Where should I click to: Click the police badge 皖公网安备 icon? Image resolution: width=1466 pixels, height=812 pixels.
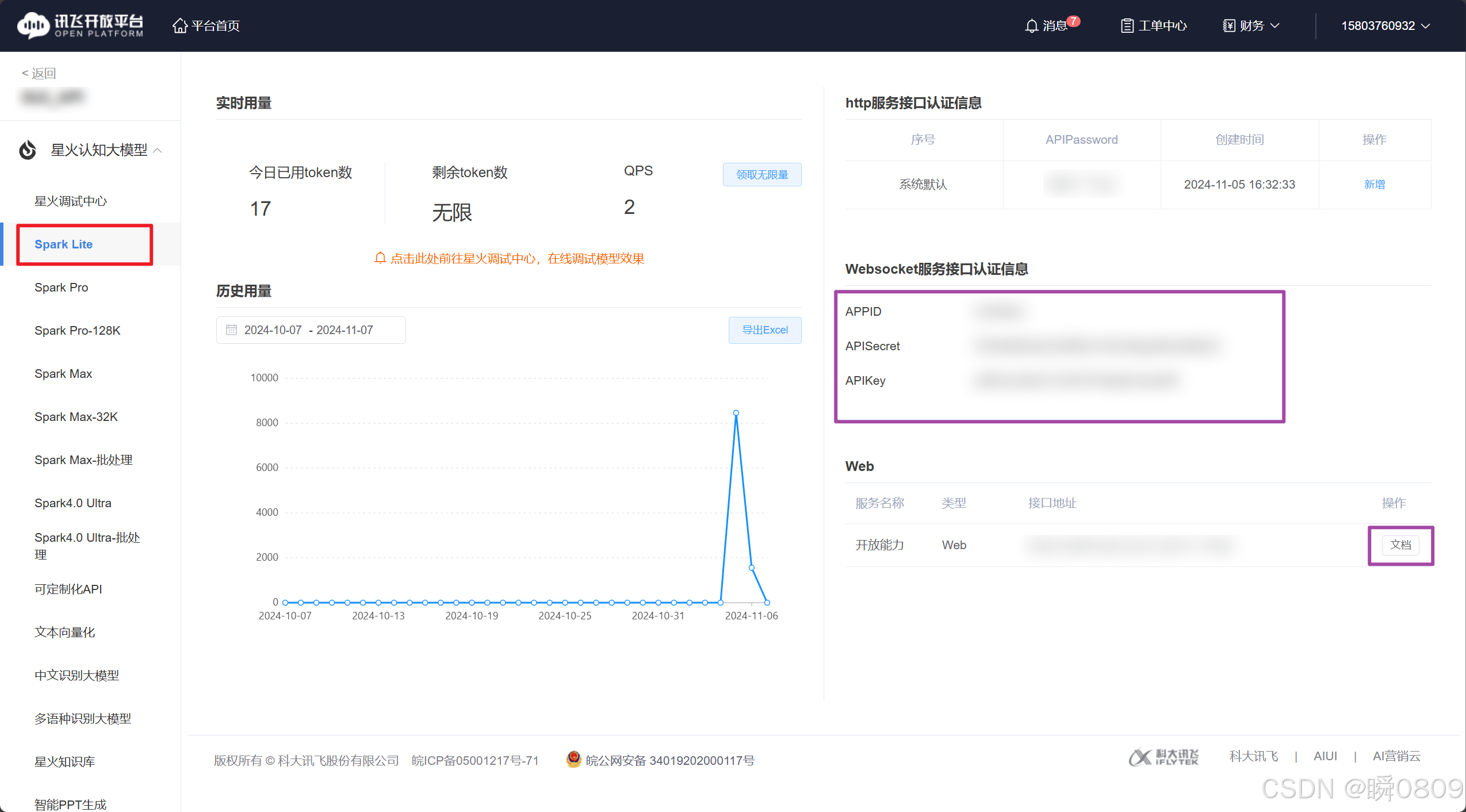[x=573, y=759]
